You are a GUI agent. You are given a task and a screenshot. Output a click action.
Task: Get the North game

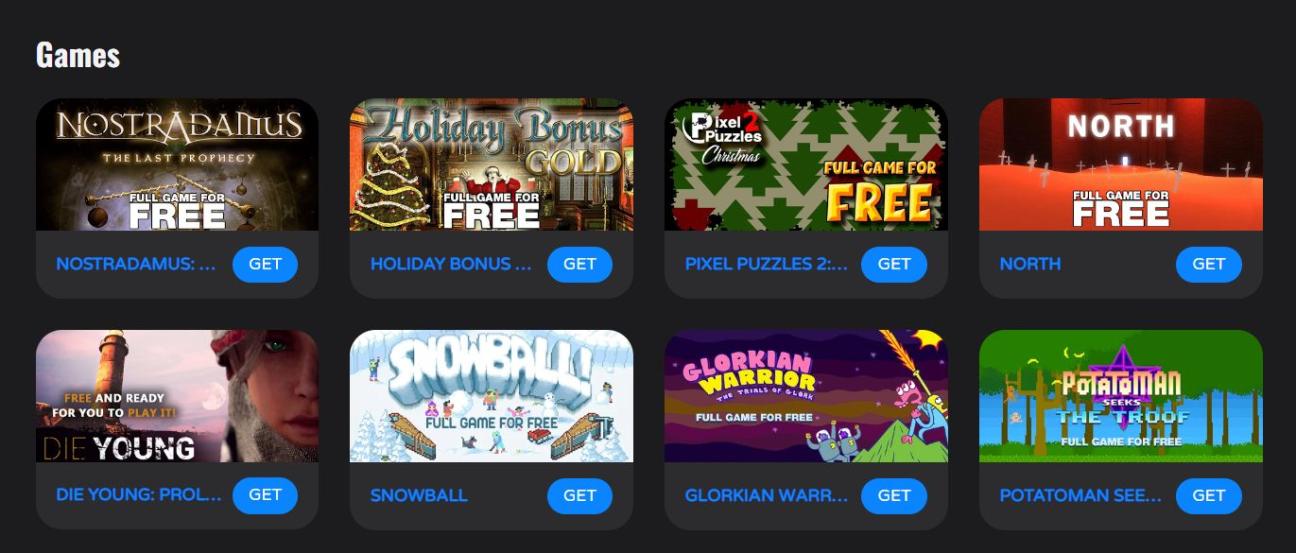1209,264
